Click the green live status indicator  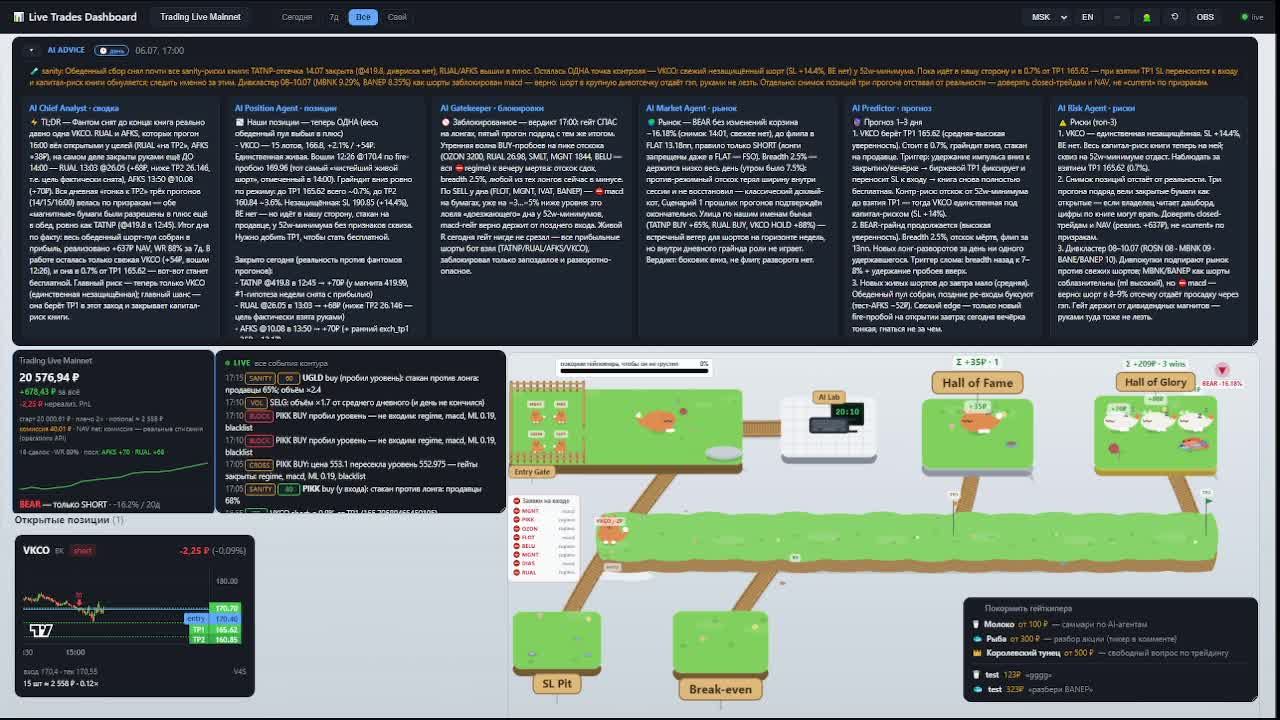coord(1252,17)
